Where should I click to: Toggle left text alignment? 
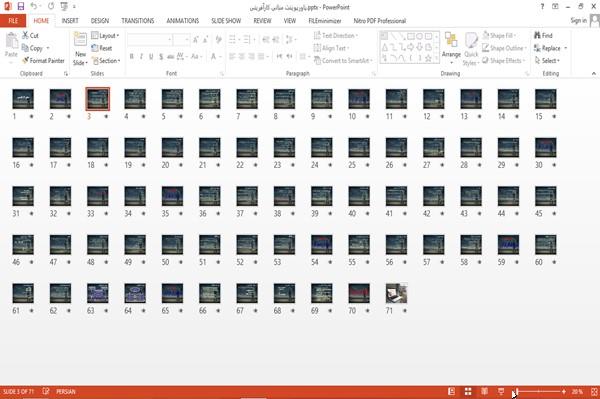click(232, 57)
